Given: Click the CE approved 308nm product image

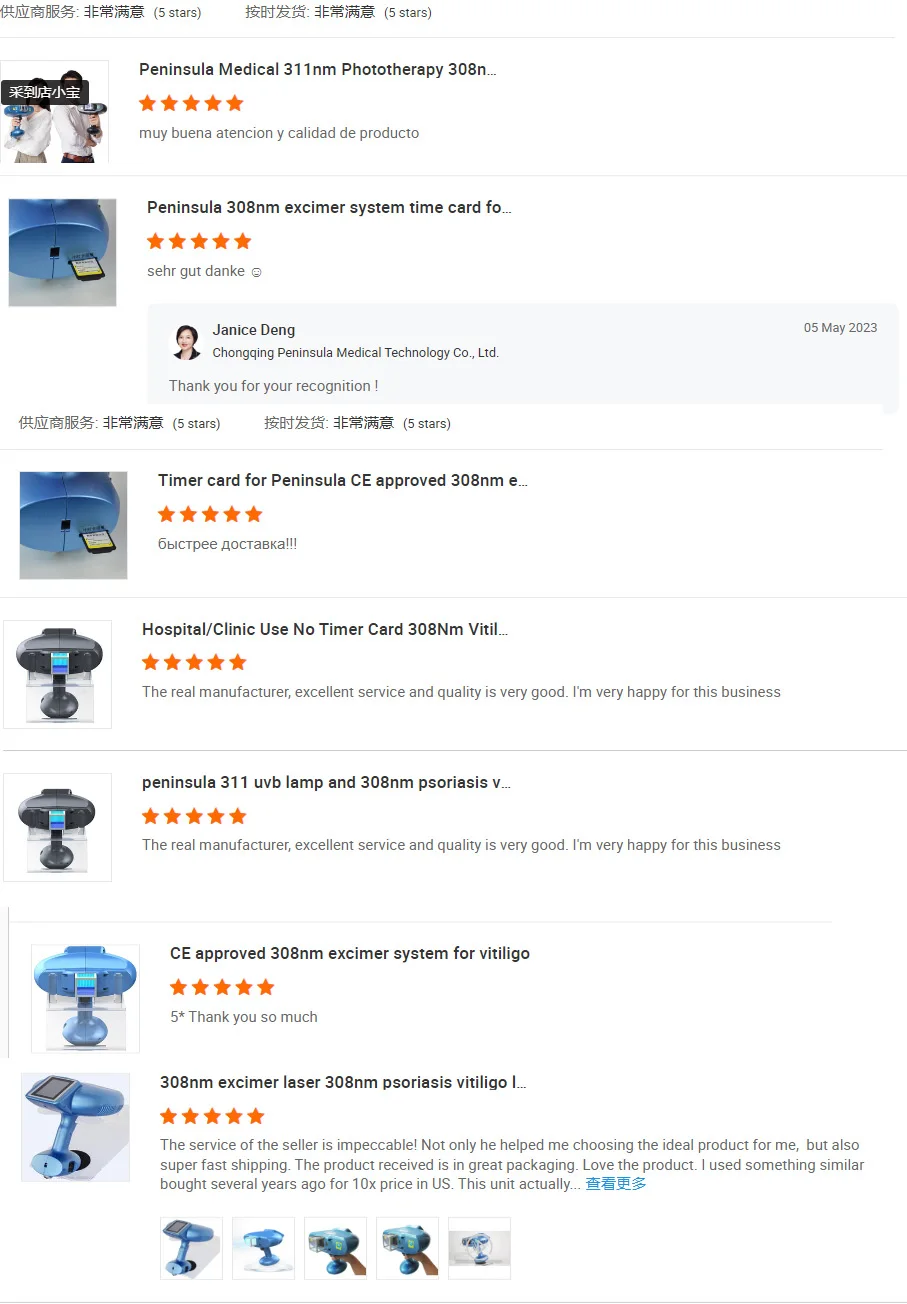Looking at the screenshot, I should [x=85, y=998].
